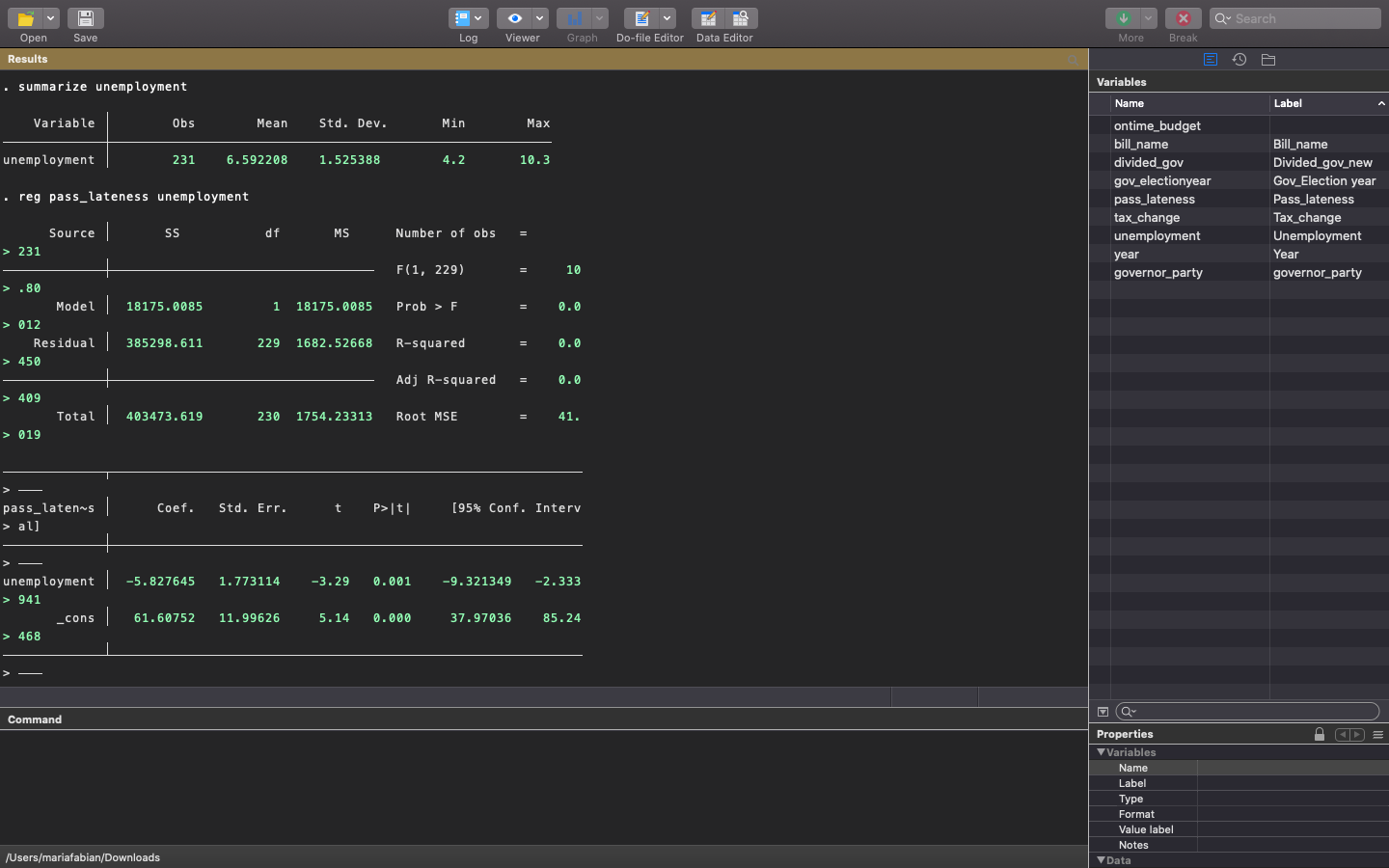Select the pass_lateness variable row
Viewport: 1389px width, 868px height.
point(1239,199)
